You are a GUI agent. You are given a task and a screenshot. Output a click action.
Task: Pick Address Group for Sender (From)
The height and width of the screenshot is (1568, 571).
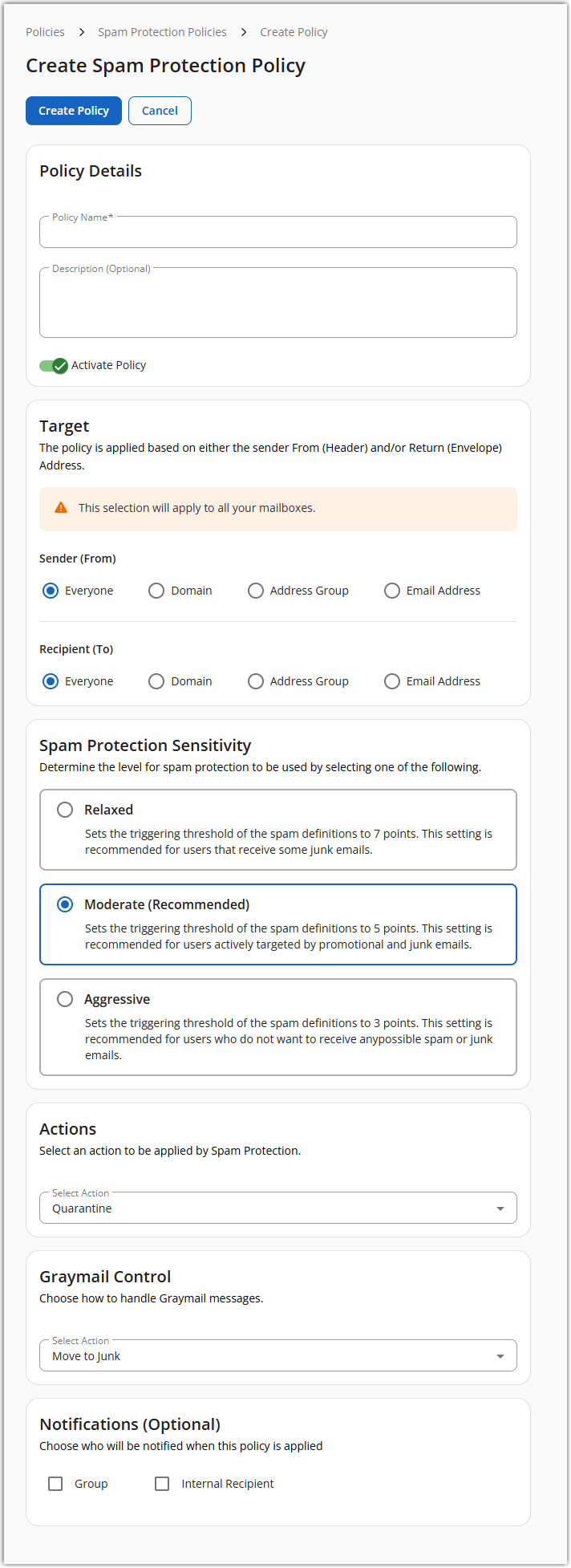click(x=255, y=590)
